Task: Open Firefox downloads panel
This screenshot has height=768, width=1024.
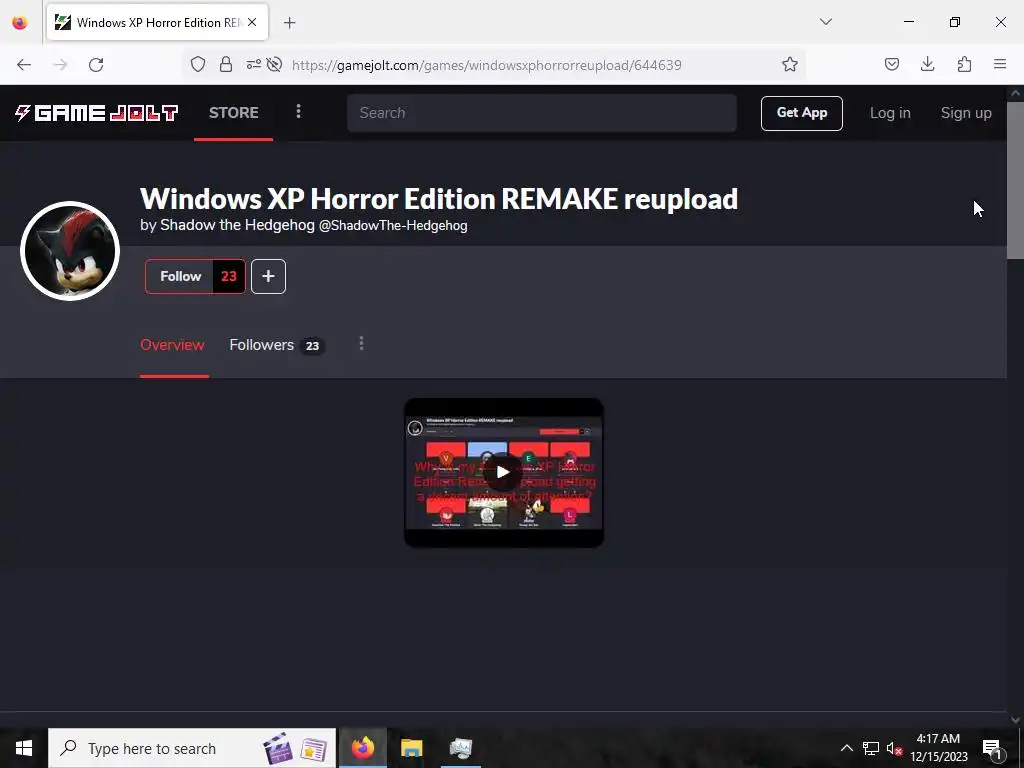Action: coord(927,64)
